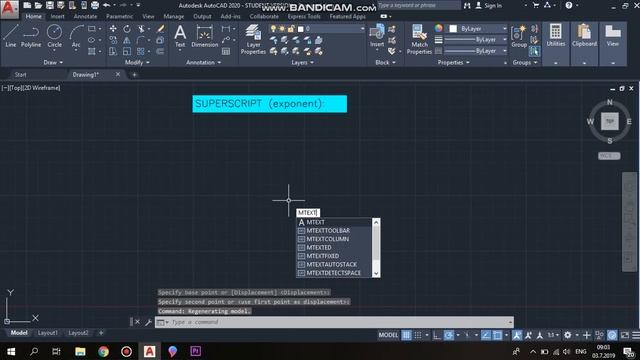Click the Erase tool icon
Image resolution: width=640 pixels, height=360 pixels.
tap(160, 29)
